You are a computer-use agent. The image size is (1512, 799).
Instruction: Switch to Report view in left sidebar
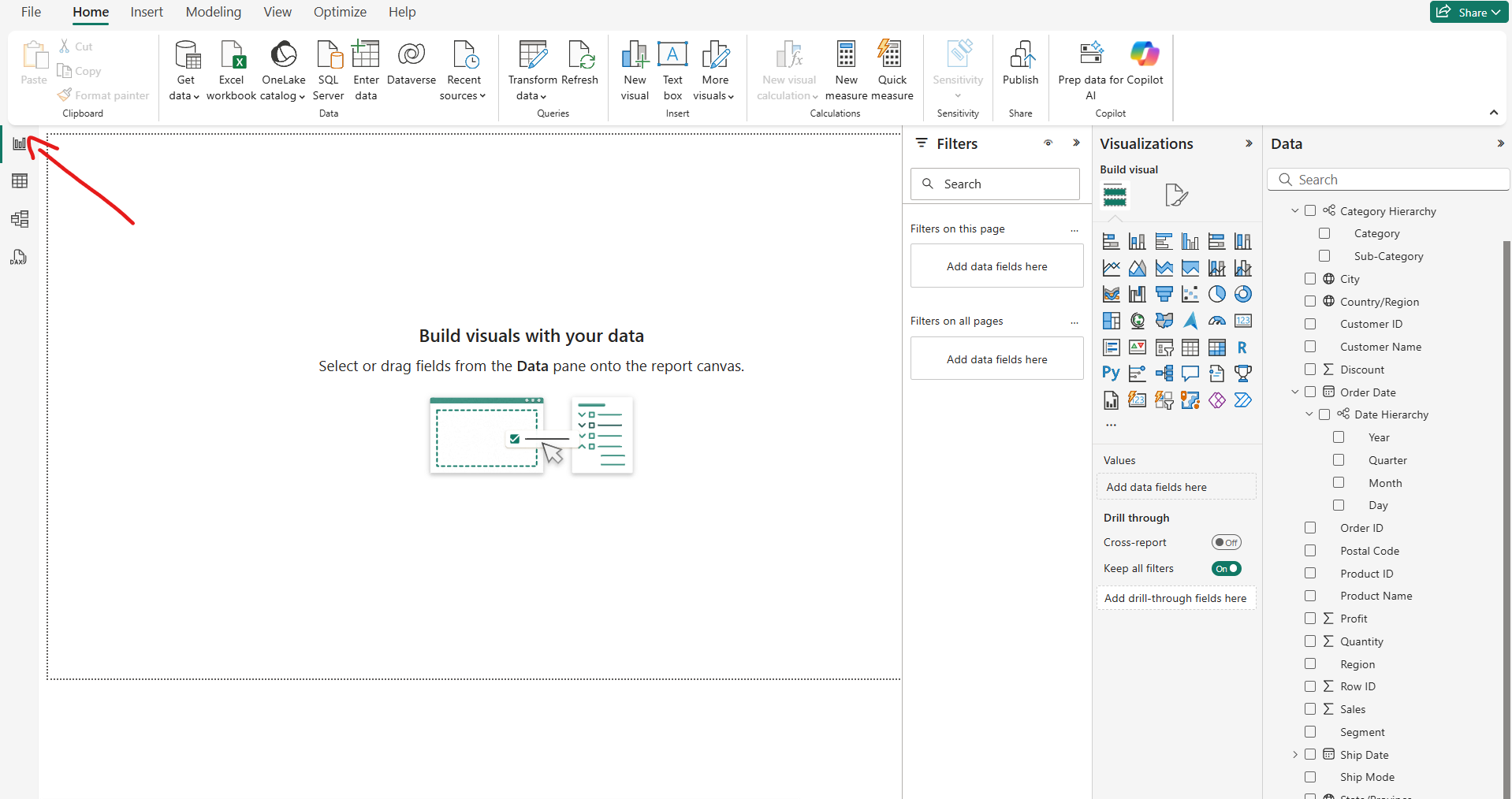20,143
